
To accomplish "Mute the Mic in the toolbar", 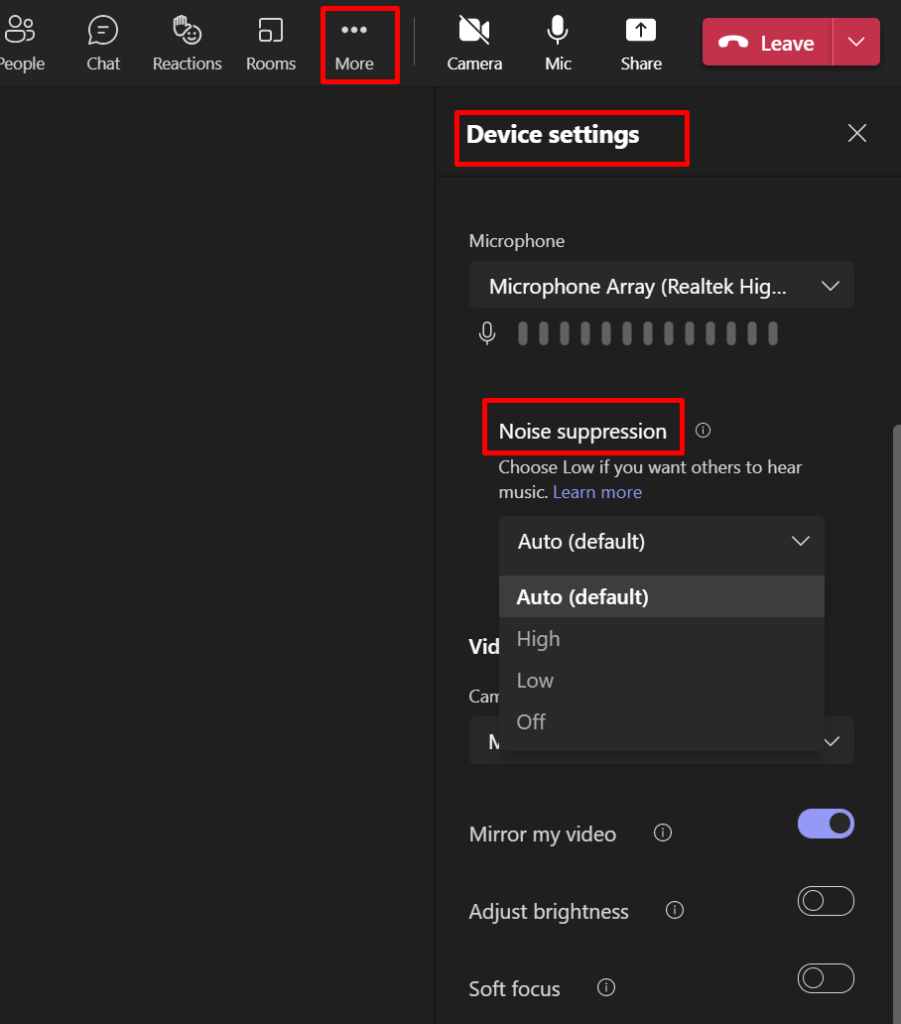I will (558, 44).
